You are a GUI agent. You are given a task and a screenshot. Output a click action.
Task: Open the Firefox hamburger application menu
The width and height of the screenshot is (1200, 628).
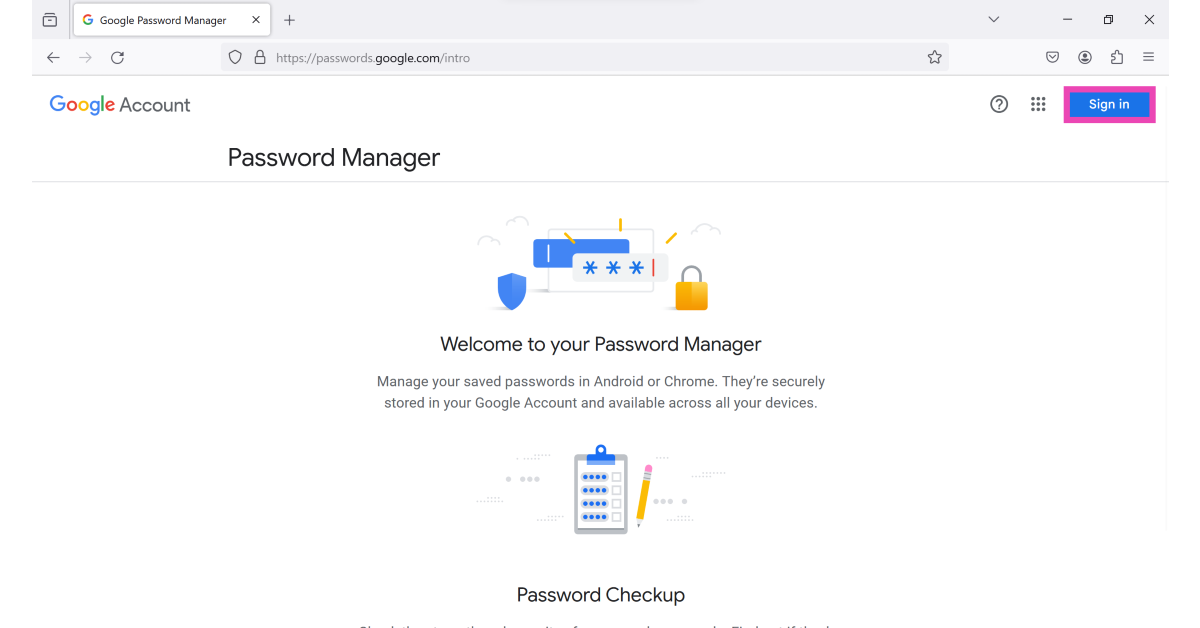(x=1149, y=58)
